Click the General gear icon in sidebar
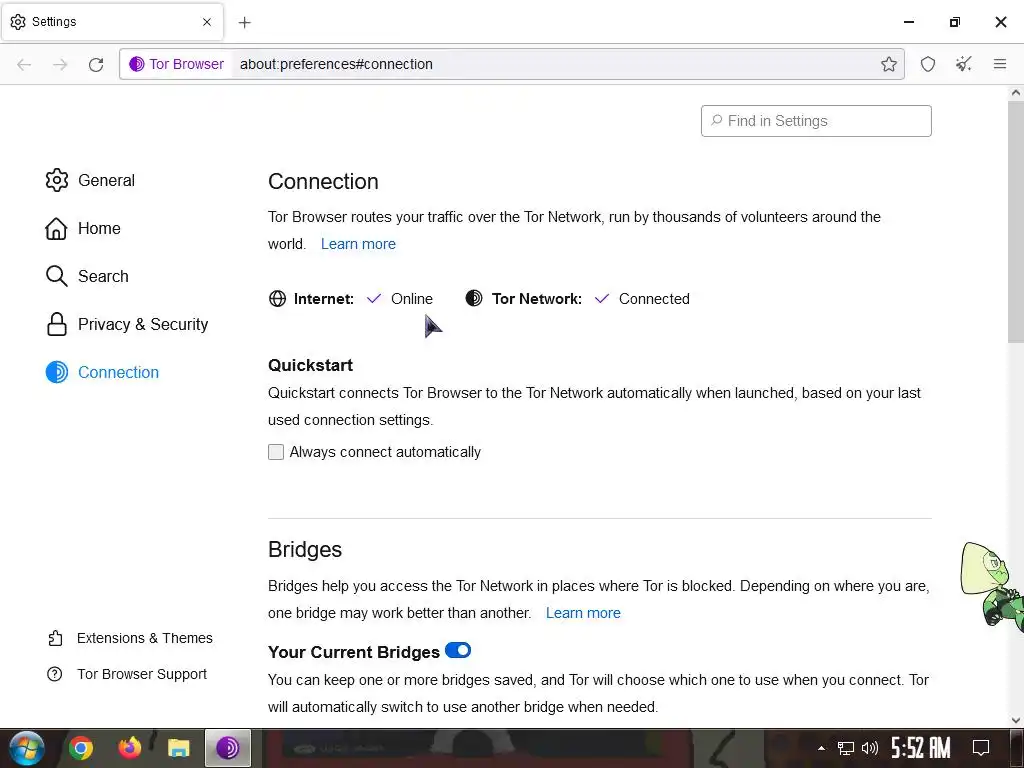 tap(57, 180)
